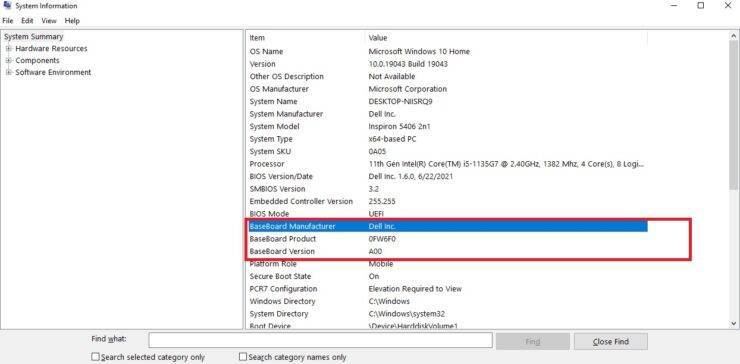Click the value Microsoft Corporation
This screenshot has height=364, width=740.
[x=407, y=89]
